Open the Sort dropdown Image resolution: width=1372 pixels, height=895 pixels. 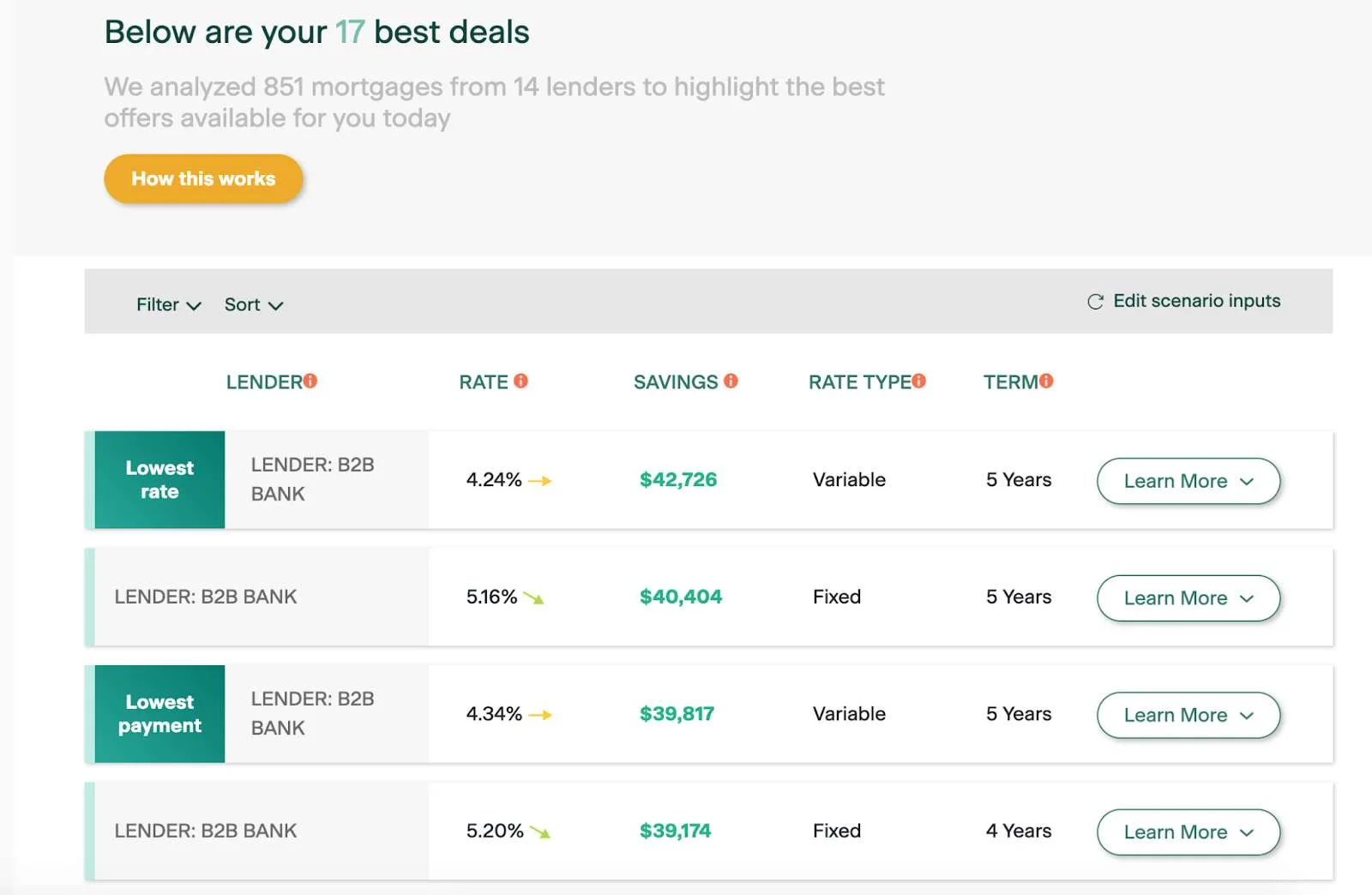click(x=253, y=305)
